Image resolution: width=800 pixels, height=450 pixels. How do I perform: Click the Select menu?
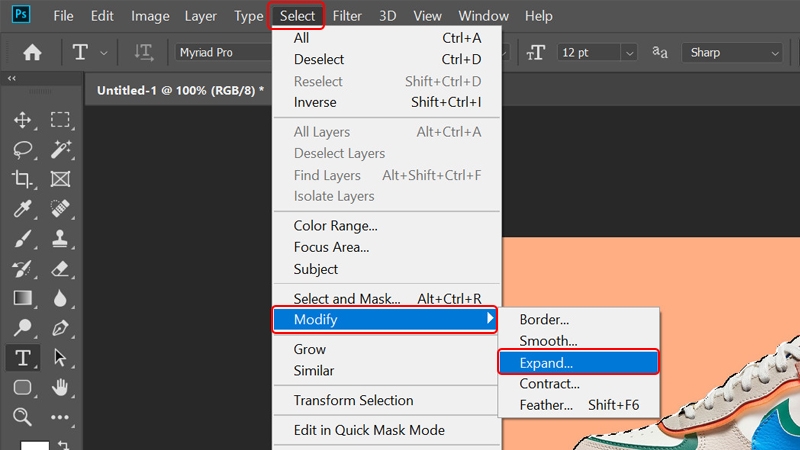pos(297,16)
